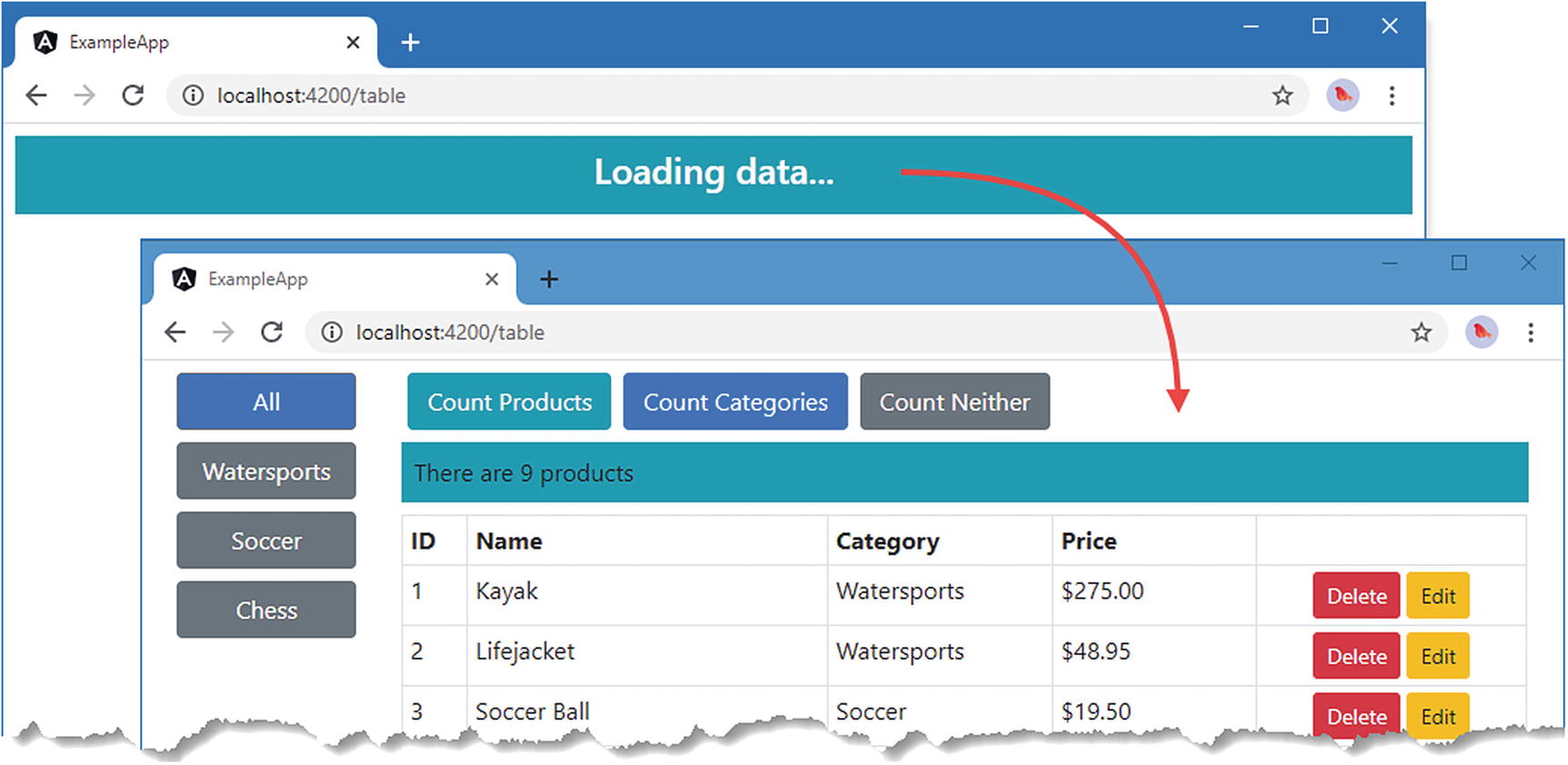Click the 'There are 9 products' message
The image size is (1568, 765).
coord(524,473)
